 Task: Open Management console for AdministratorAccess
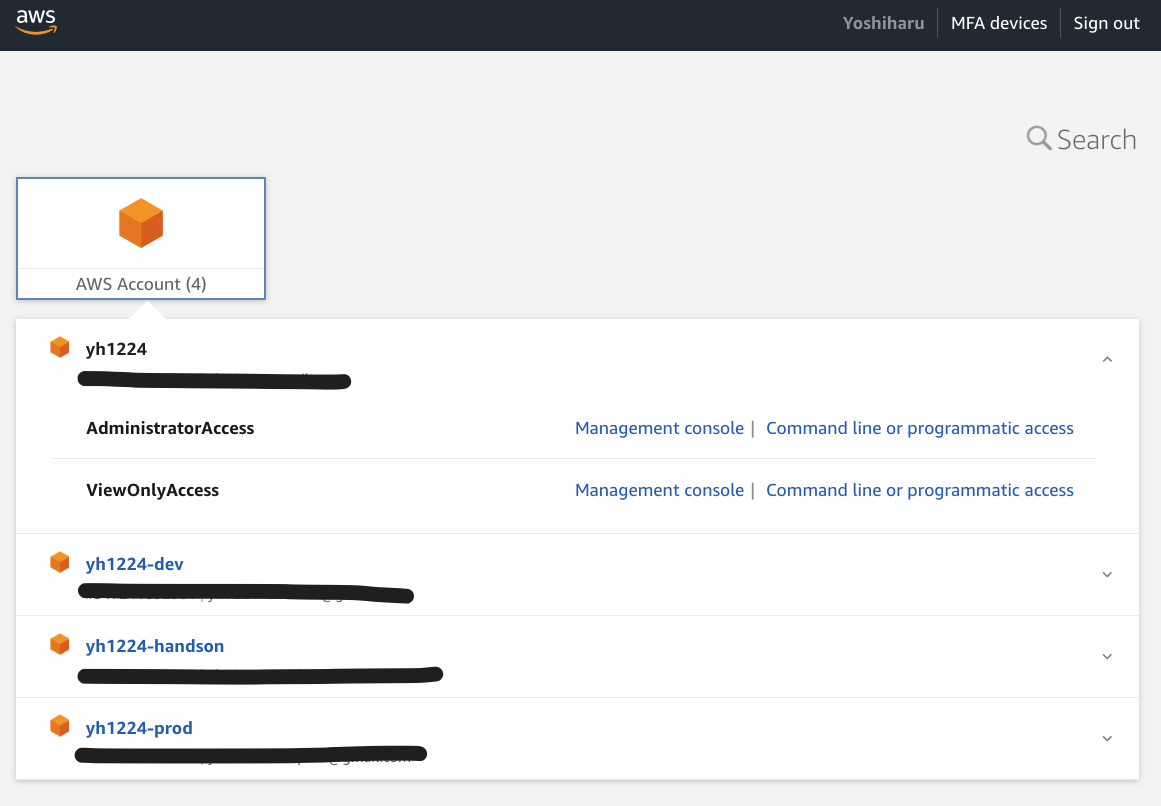coord(659,427)
